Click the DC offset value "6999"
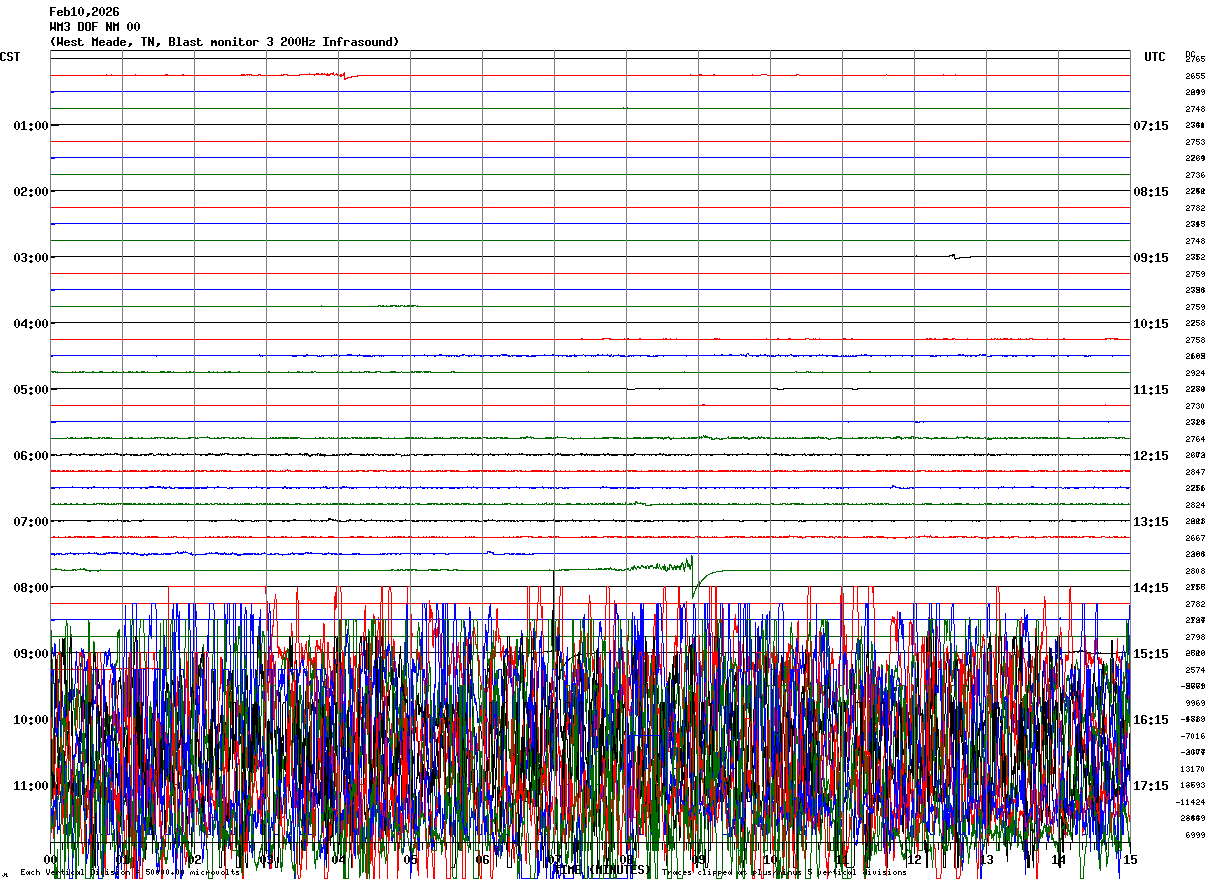 [x=1195, y=835]
